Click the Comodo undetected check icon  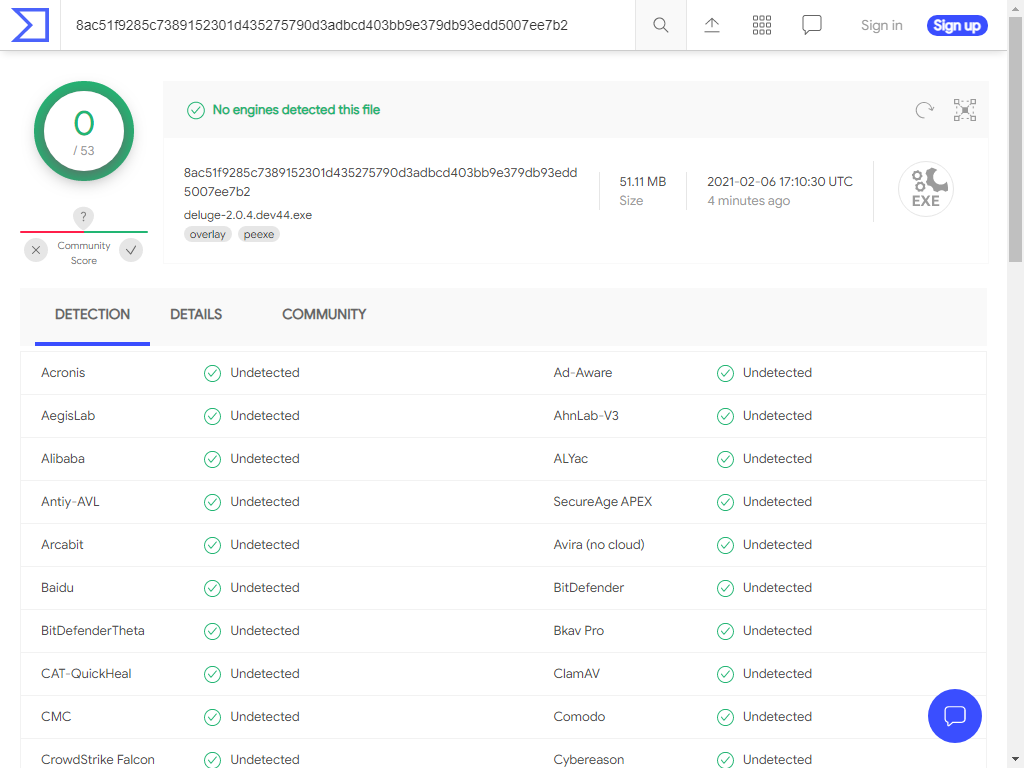click(x=725, y=717)
